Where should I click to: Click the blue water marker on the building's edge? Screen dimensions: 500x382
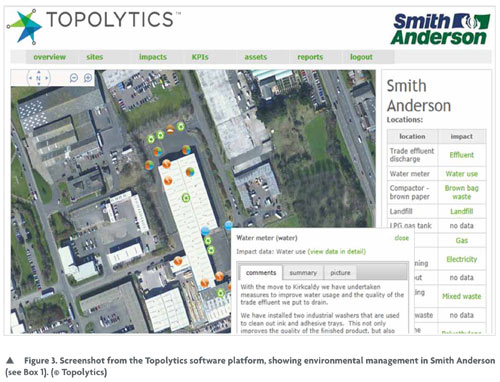[x=205, y=230]
